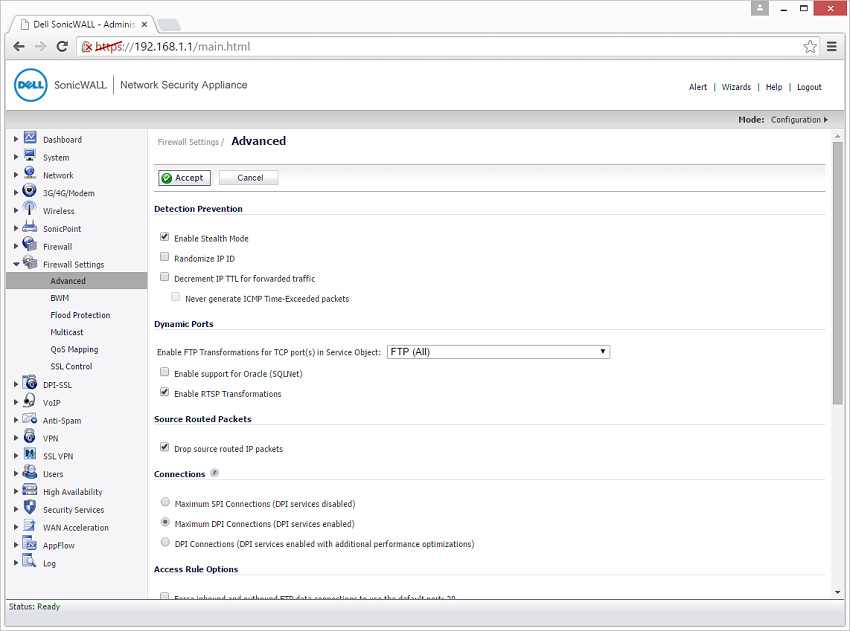
Task: Click the scrollbar down arrow
Action: (x=838, y=593)
